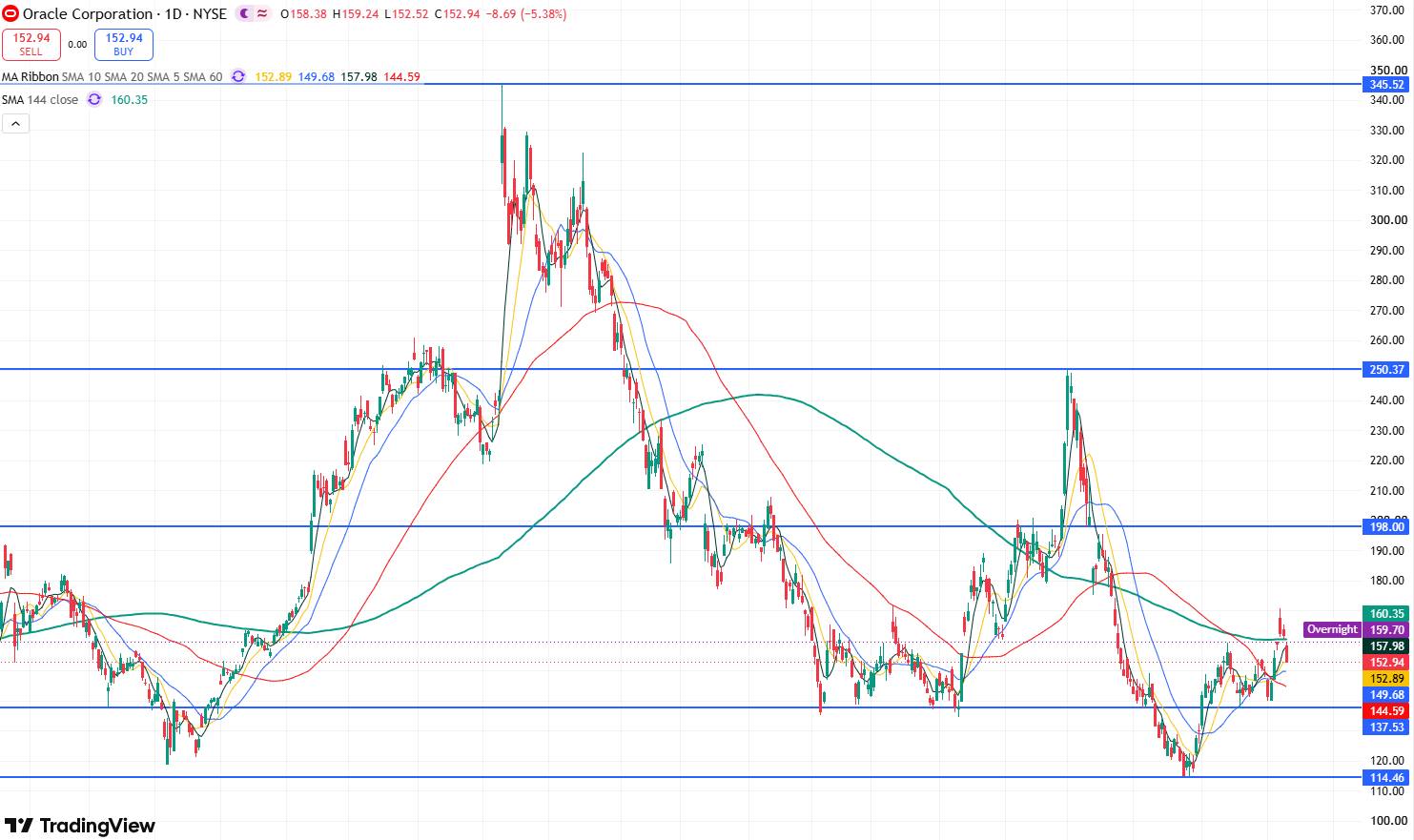
Task: Click the blue 149.68 label on price axis
Action: pyautogui.click(x=1386, y=695)
